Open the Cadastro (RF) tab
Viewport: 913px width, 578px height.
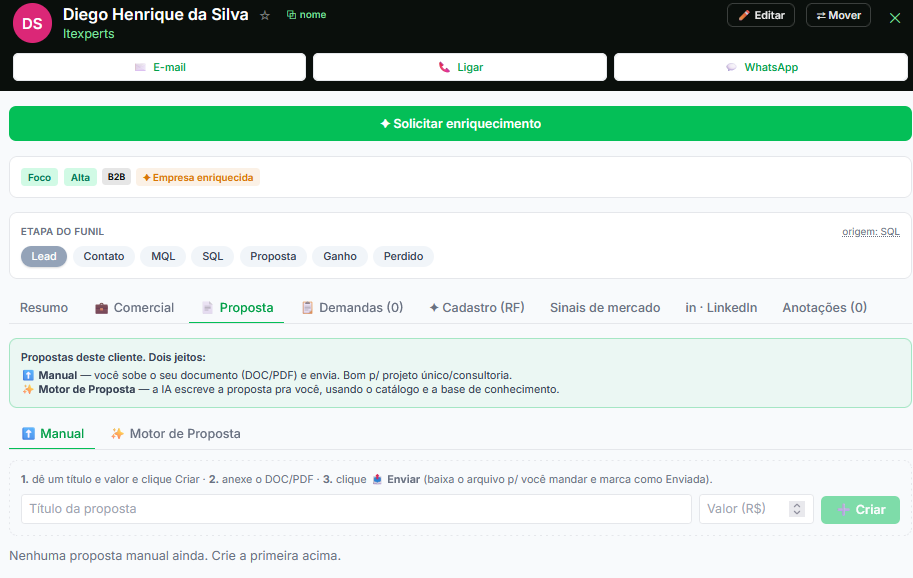476,307
